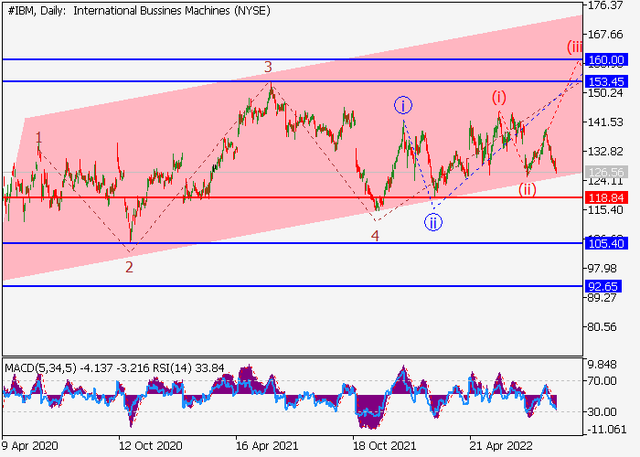
Task: Select the red '(ii)' wave marker
Action: pyautogui.click(x=527, y=190)
